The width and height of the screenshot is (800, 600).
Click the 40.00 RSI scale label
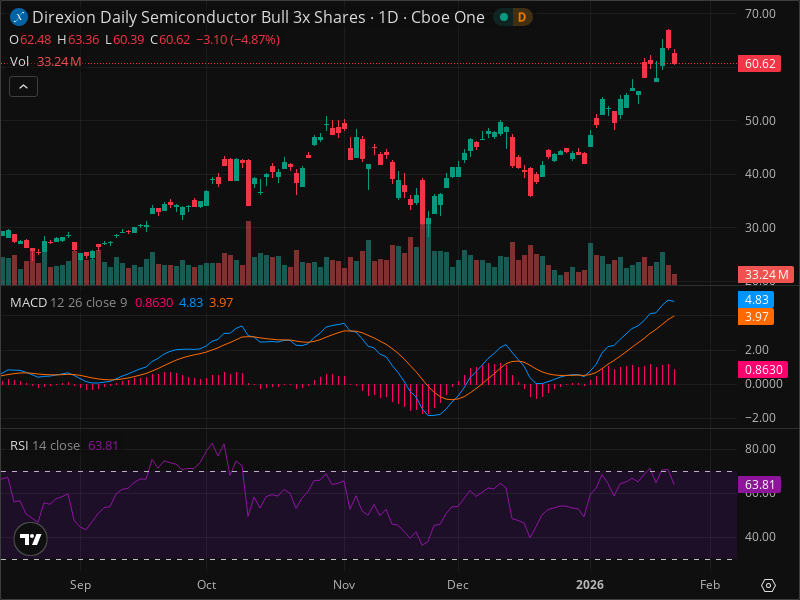760,537
